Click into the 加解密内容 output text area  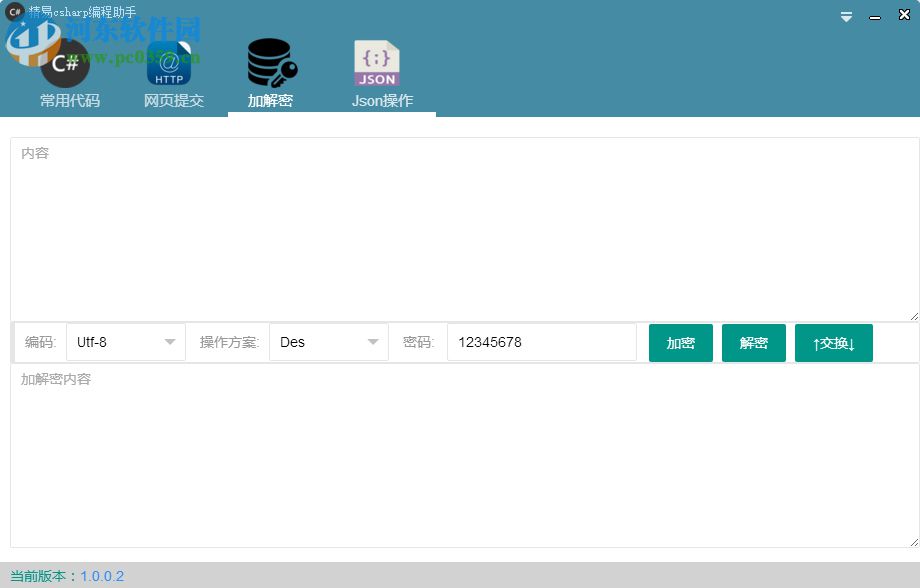[464, 456]
